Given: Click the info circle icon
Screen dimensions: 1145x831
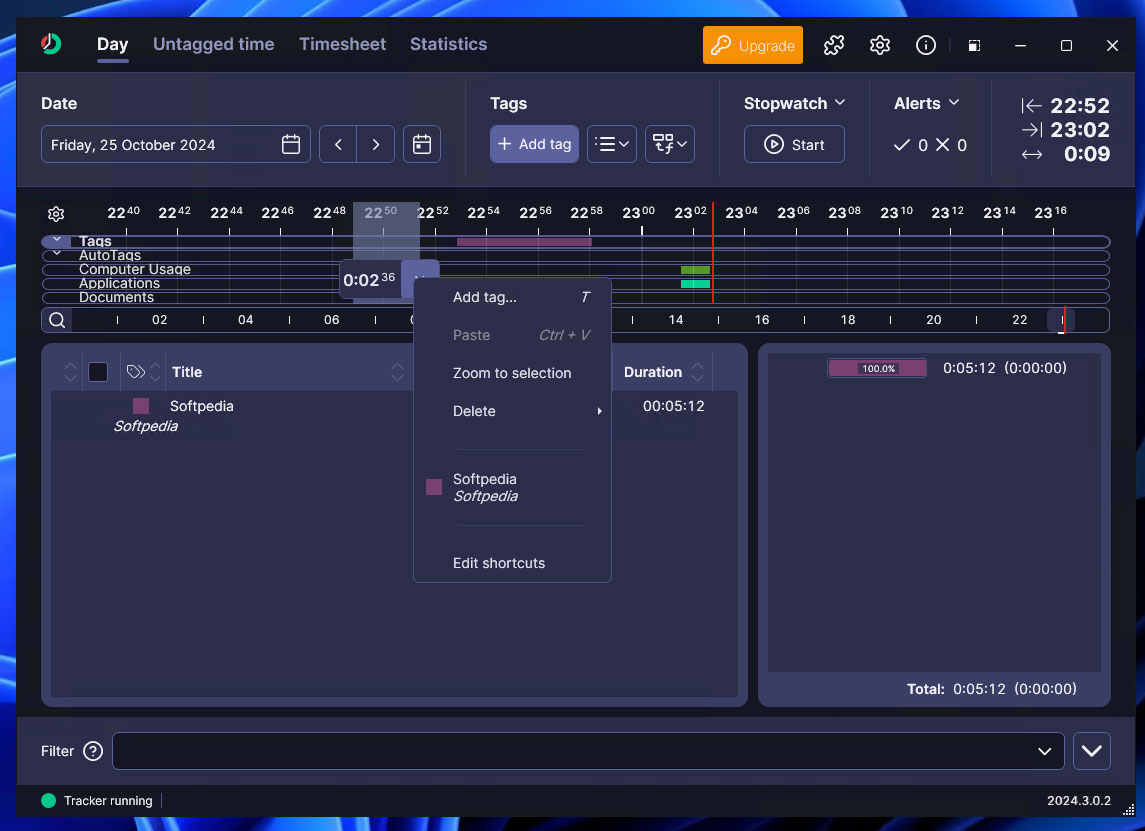Looking at the screenshot, I should point(926,45).
